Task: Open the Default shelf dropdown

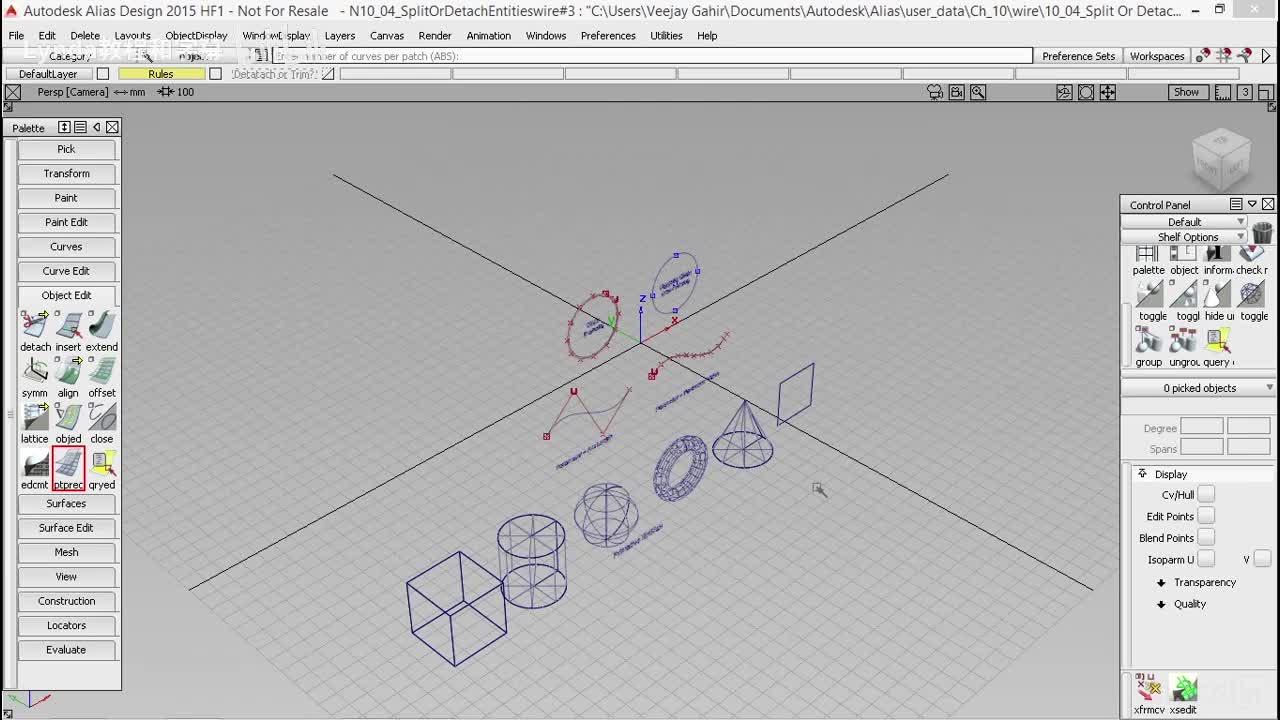Action: (1185, 222)
